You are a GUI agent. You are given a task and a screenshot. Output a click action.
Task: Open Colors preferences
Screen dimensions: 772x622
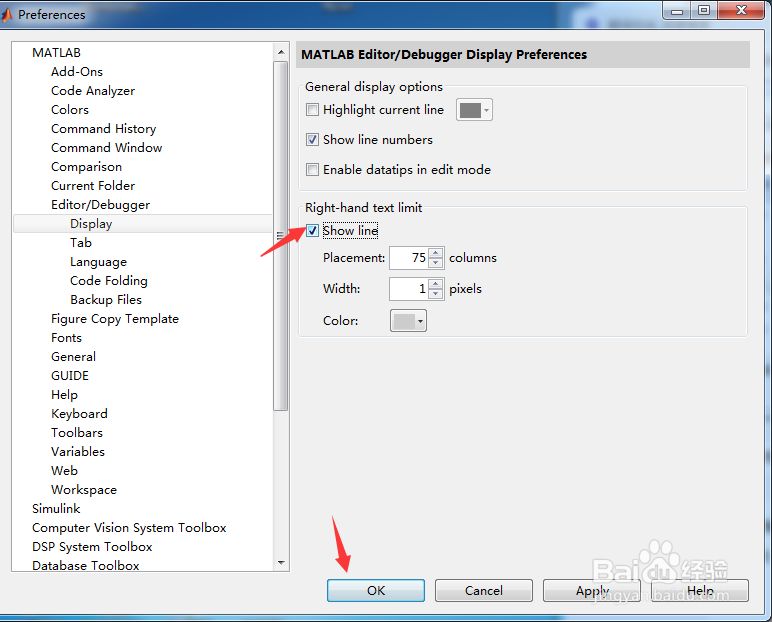point(70,110)
